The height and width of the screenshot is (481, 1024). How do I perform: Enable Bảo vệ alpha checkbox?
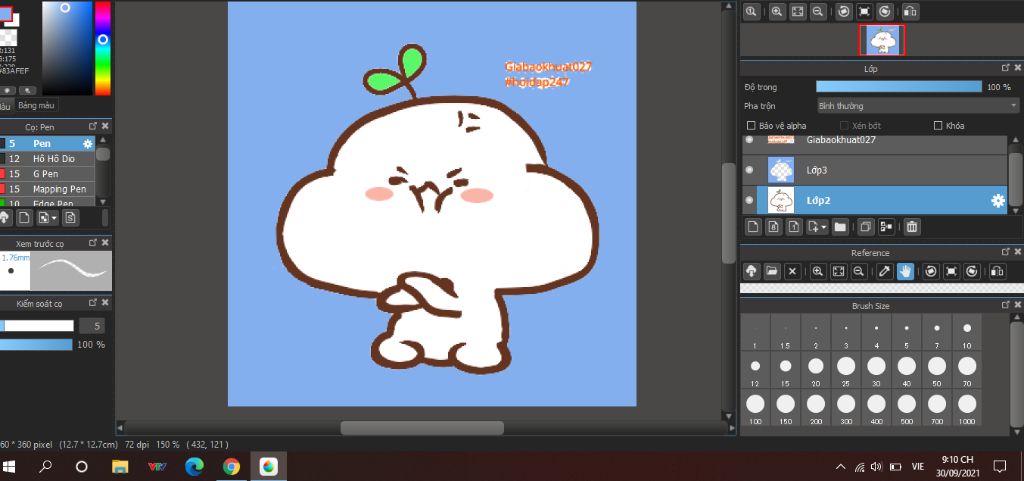tap(750, 125)
